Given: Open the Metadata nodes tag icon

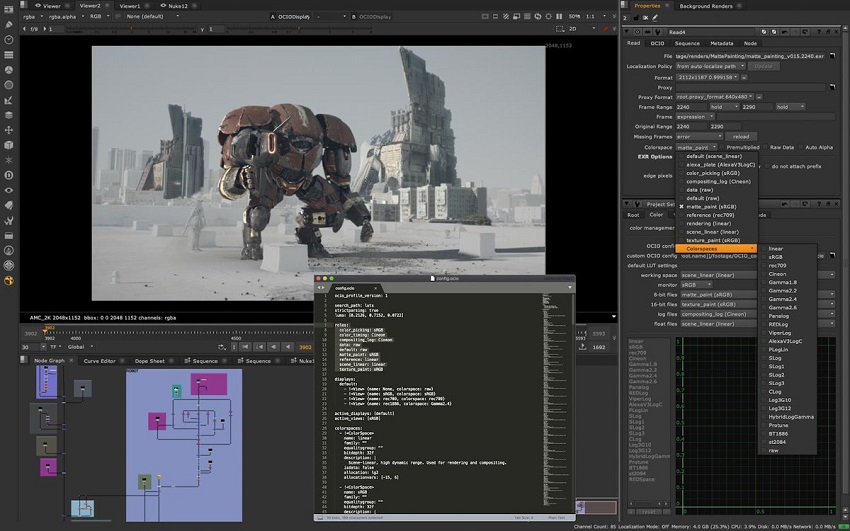Looking at the screenshot, I should pyautogui.click(x=9, y=205).
